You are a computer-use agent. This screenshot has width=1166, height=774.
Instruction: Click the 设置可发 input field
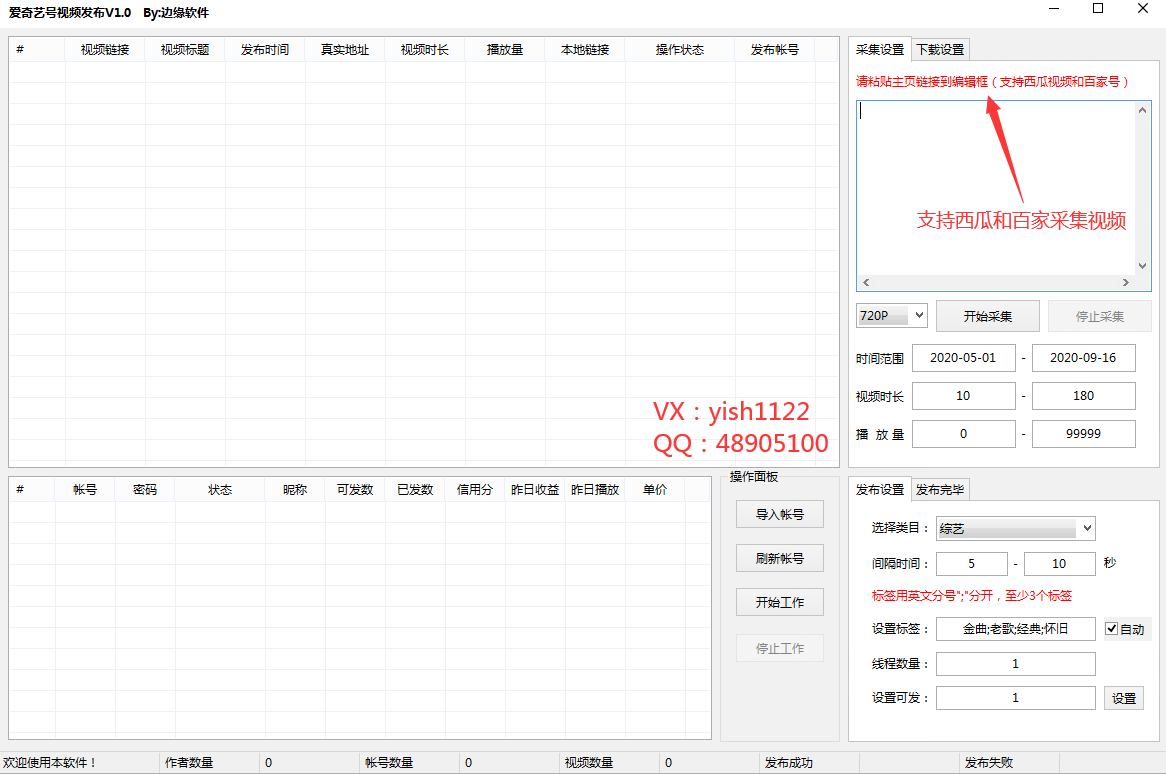[1015, 698]
